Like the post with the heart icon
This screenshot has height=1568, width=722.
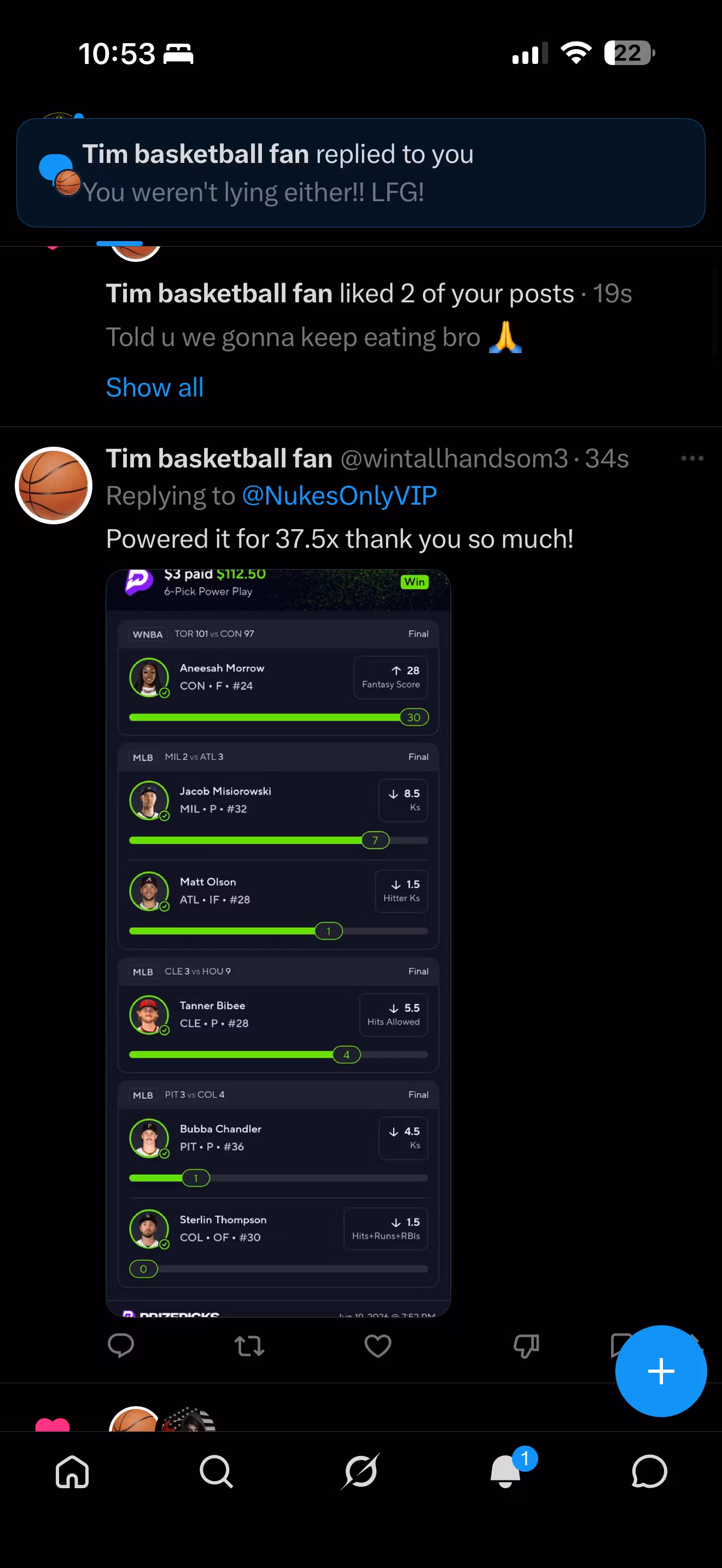pos(377,1346)
